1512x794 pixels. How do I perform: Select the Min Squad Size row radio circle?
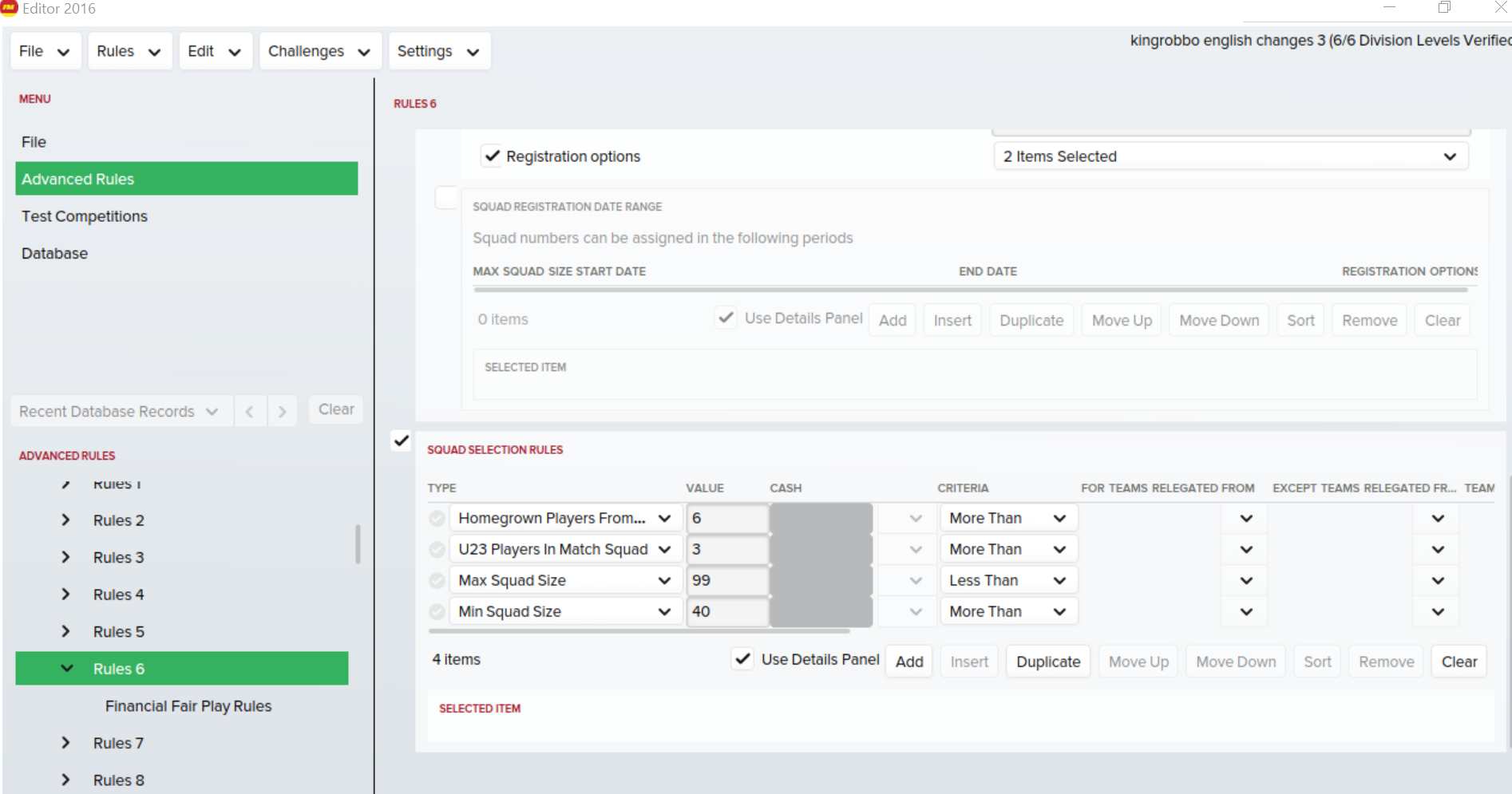tap(437, 612)
